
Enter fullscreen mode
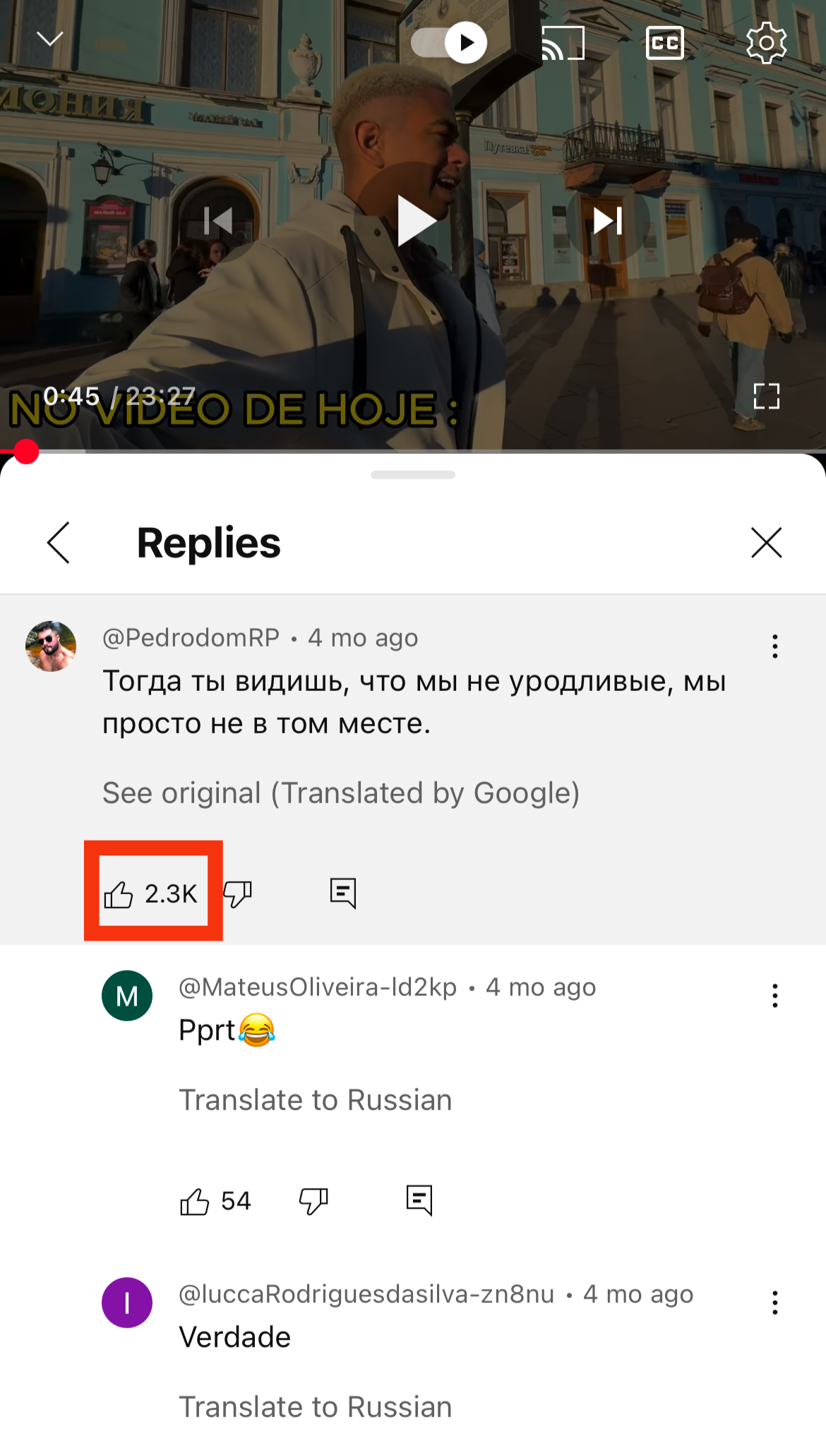(x=767, y=396)
